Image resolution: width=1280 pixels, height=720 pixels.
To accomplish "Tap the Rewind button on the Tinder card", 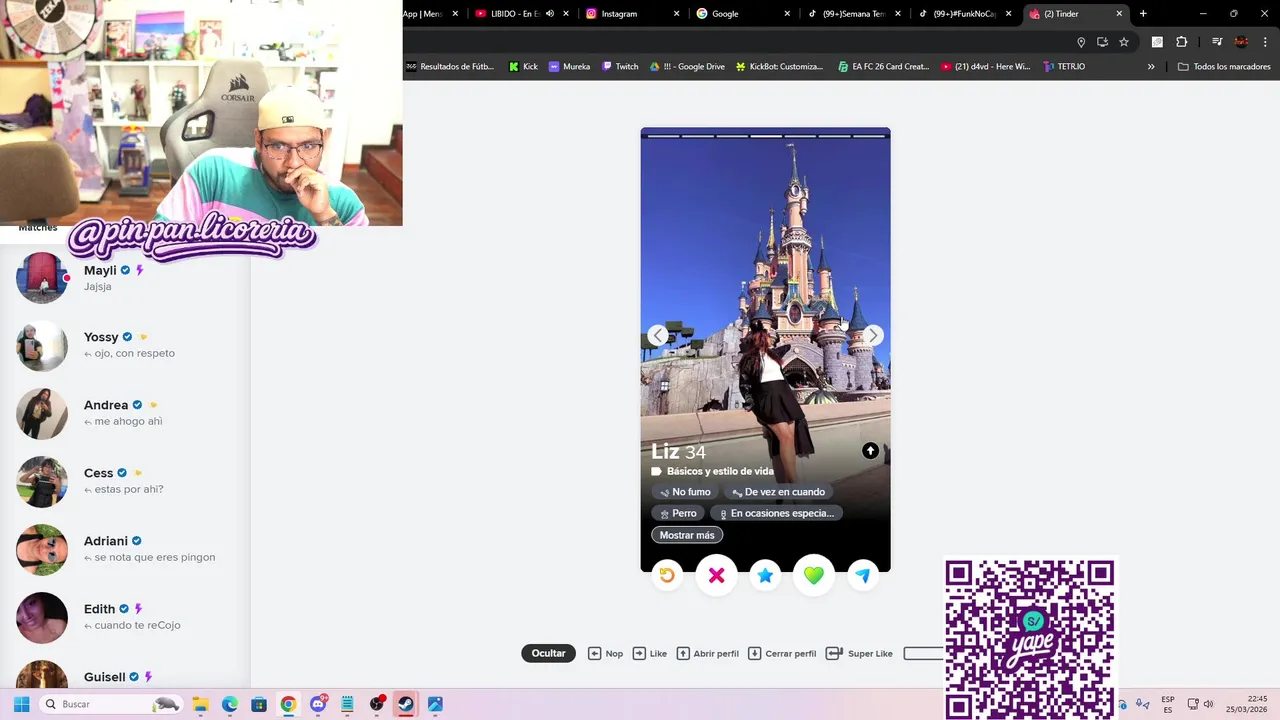I will pos(667,575).
